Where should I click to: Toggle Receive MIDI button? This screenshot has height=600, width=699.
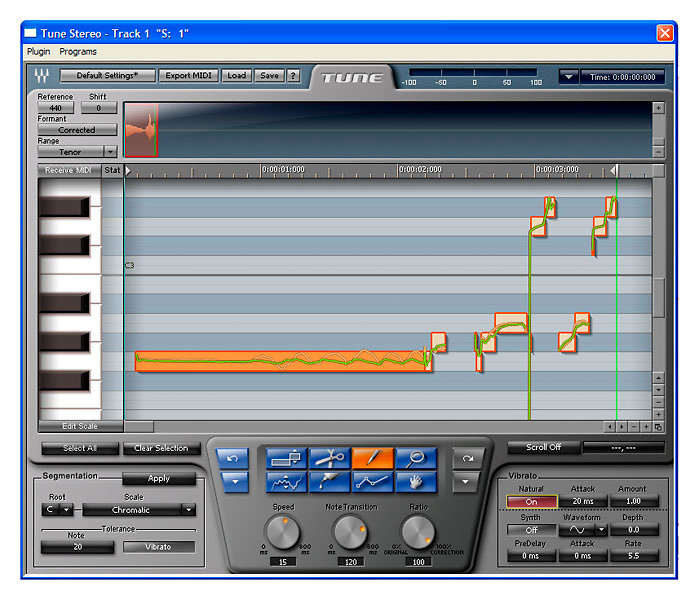click(x=68, y=170)
